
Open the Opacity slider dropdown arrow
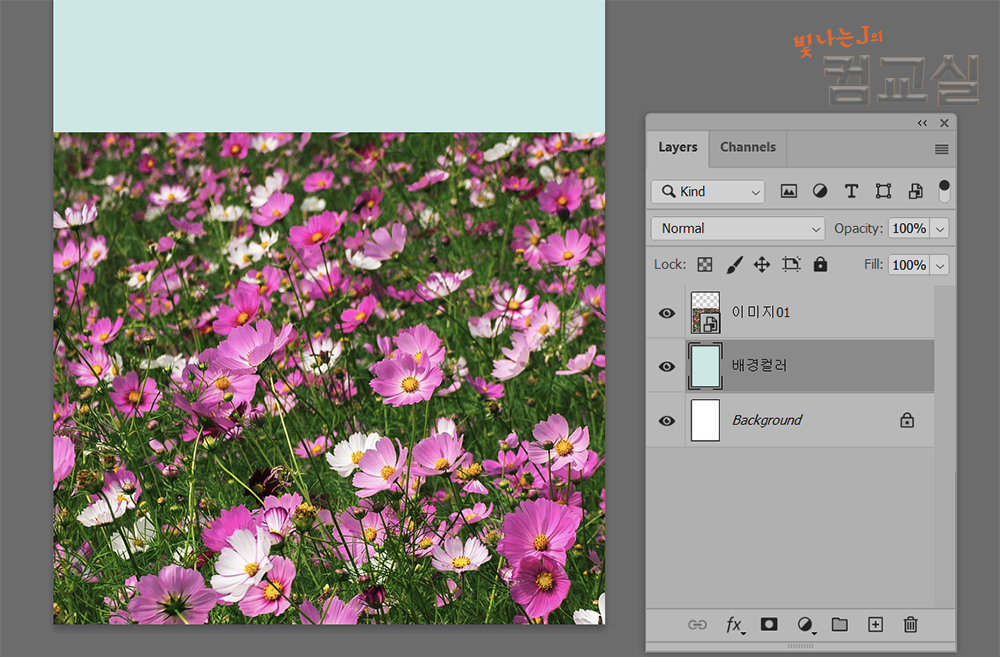click(x=940, y=228)
